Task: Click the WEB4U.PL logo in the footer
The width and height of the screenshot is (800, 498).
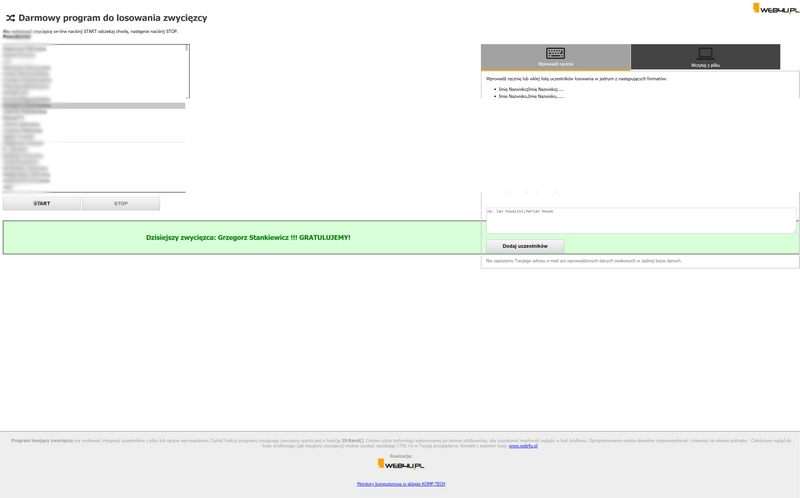Action: [x=400, y=464]
